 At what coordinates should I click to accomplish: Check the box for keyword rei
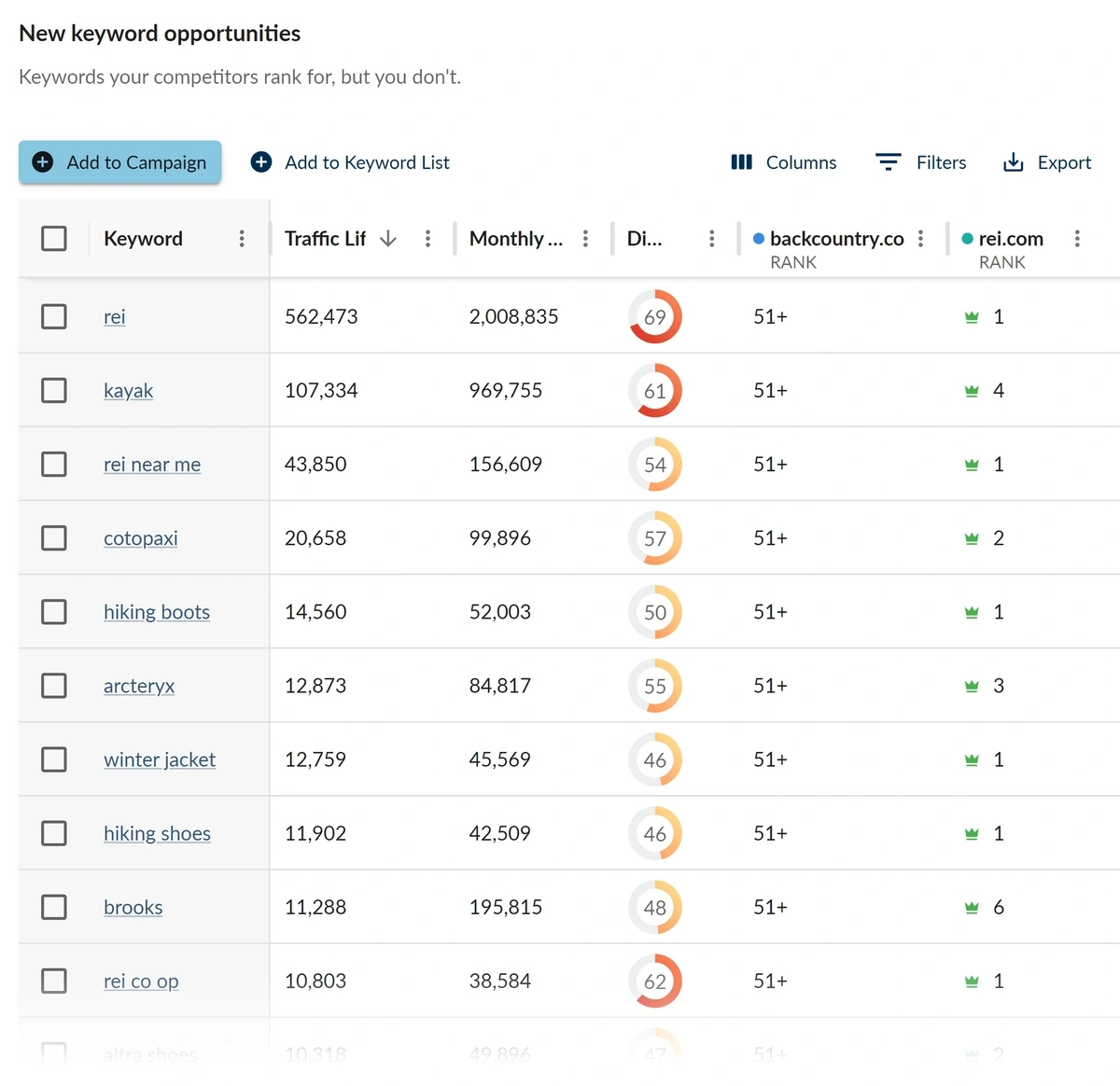(x=54, y=316)
